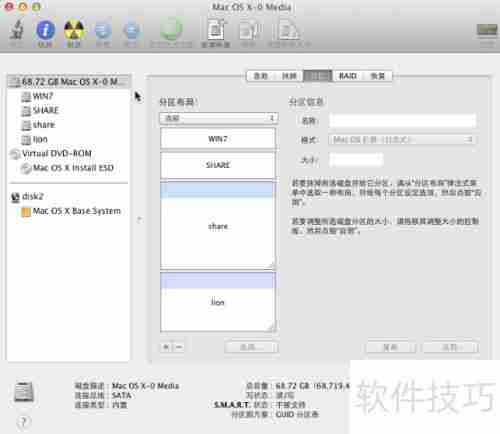Select the disk2 image in the sidebar
The width and height of the screenshot is (500, 434).
coord(33,196)
